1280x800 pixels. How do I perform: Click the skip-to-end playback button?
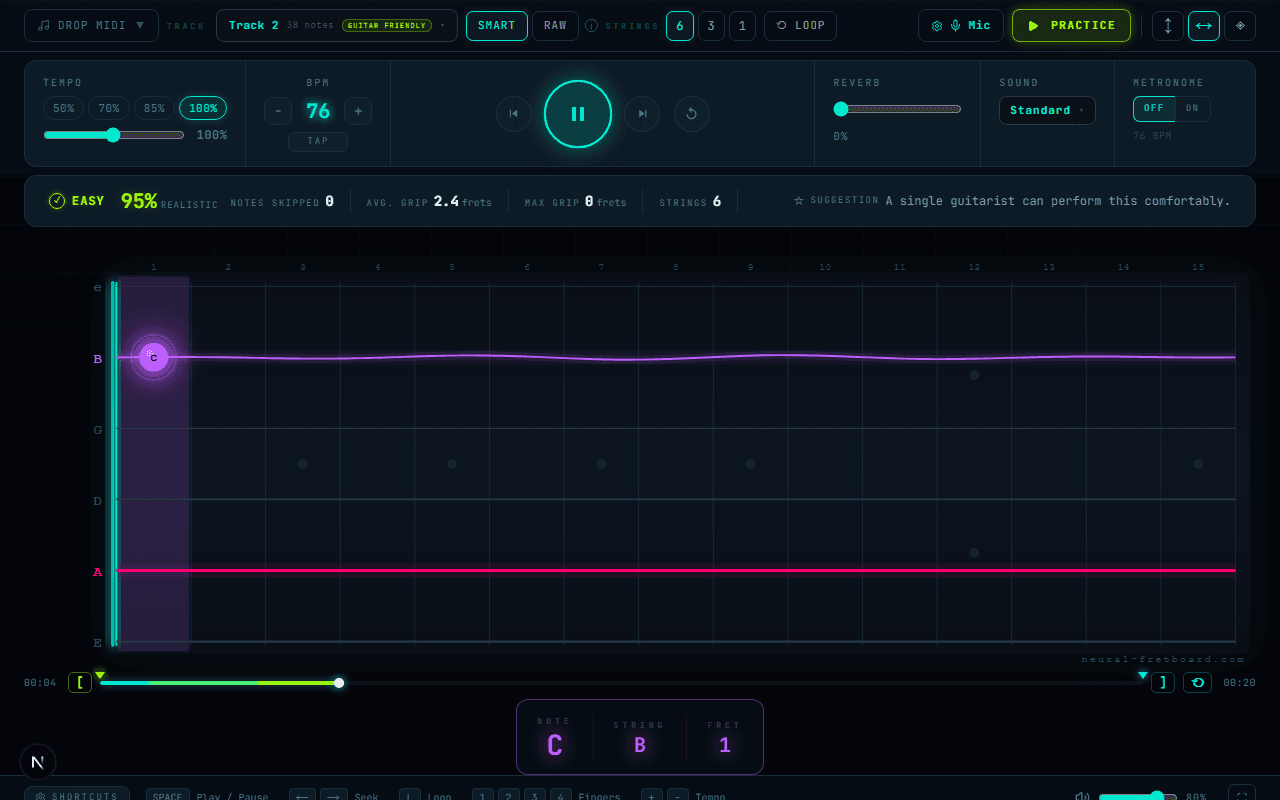pyautogui.click(x=642, y=114)
